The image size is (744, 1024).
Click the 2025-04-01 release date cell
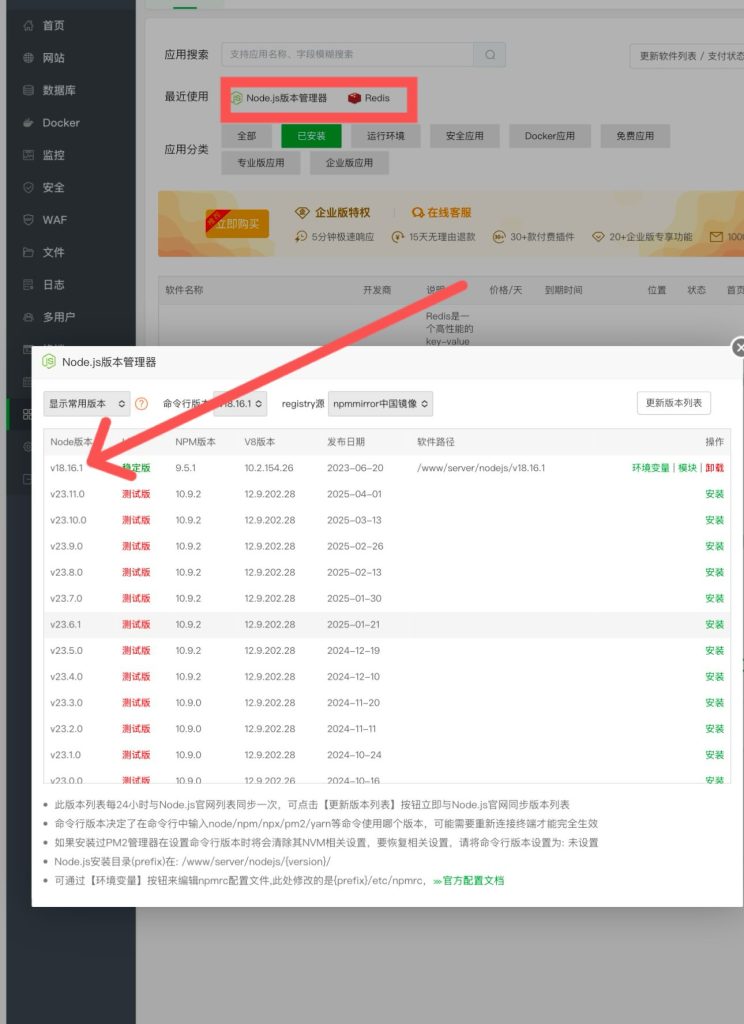(355, 494)
